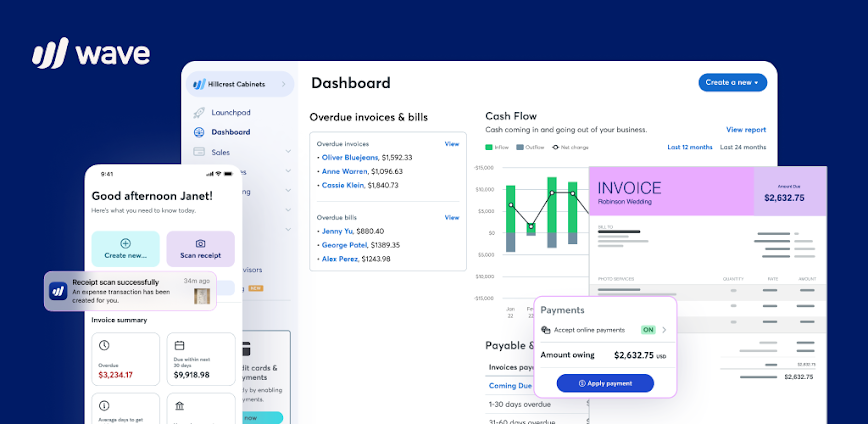Tap the plus icon on Create new
This screenshot has height=424, width=868.
click(125, 243)
